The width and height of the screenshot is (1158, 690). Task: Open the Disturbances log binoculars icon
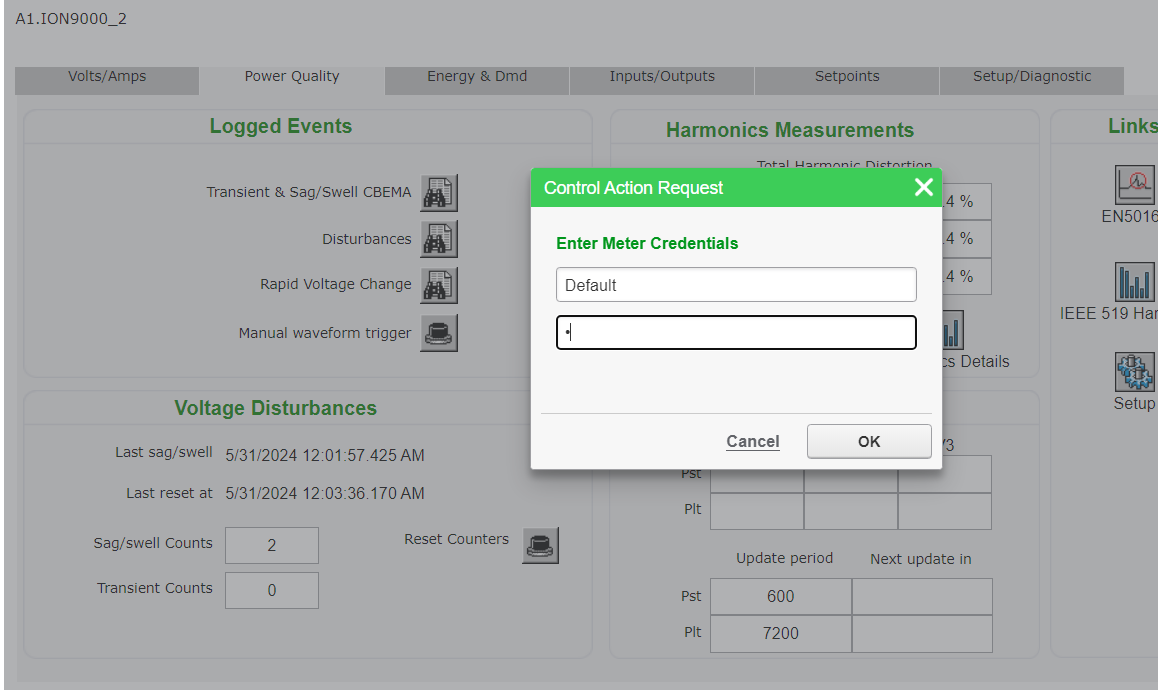438,239
